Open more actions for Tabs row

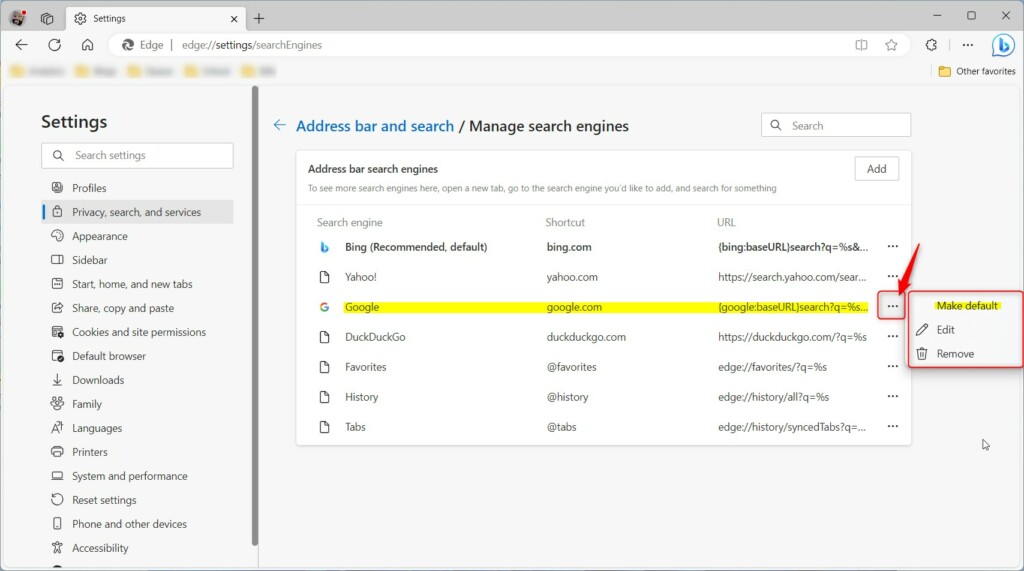(x=893, y=427)
